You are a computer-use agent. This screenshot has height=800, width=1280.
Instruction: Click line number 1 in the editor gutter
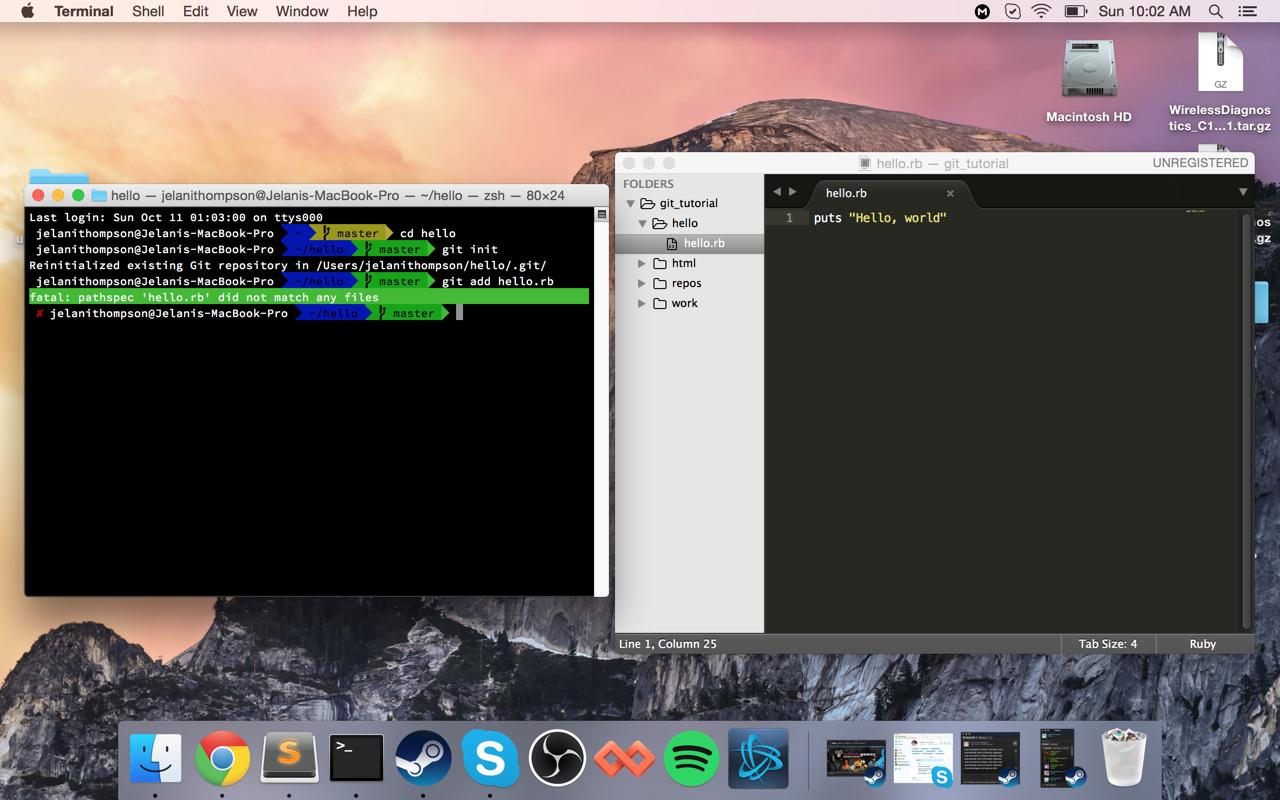[x=789, y=218]
